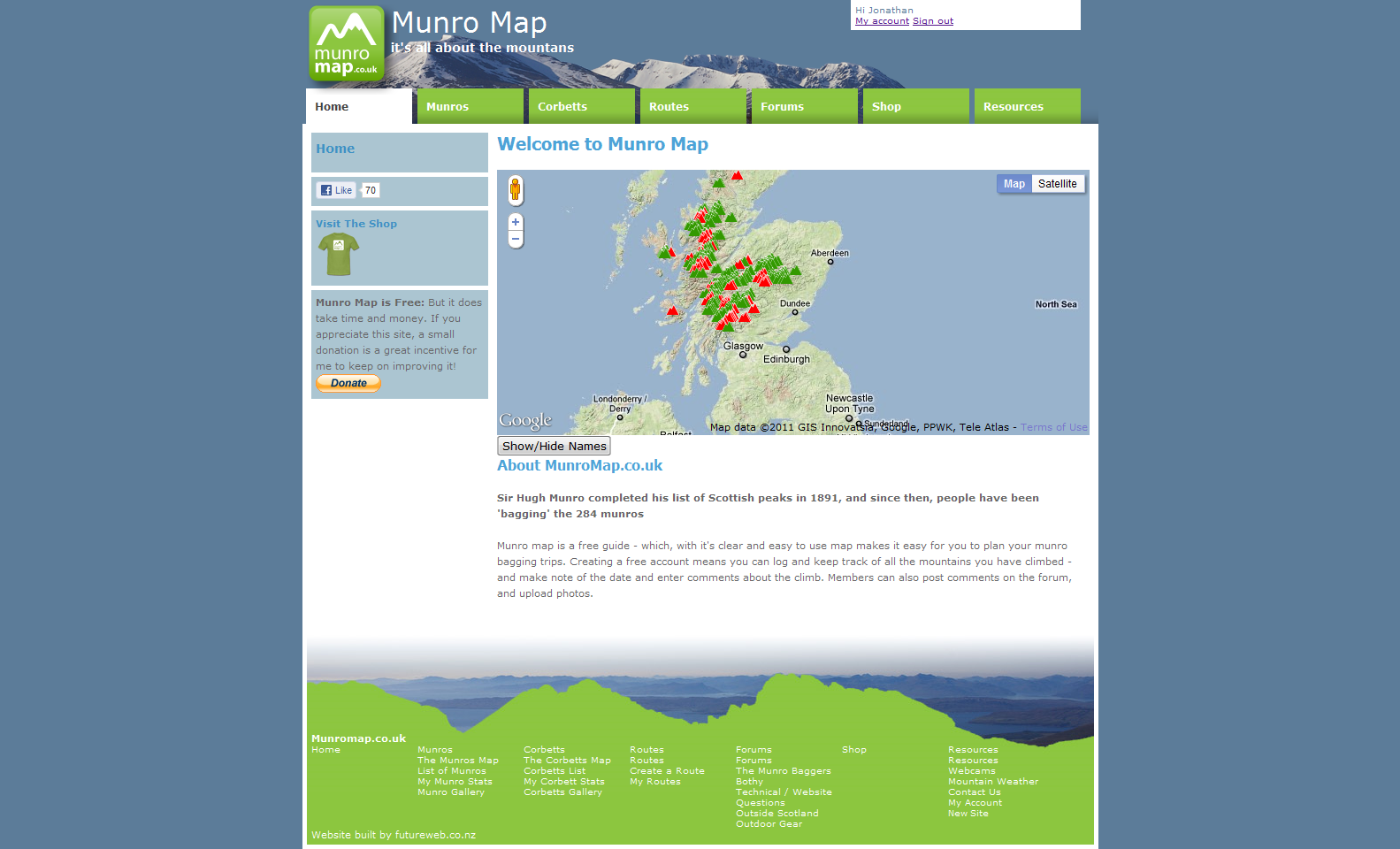Open the Home navigation tab
1400x849 pixels.
coord(359,106)
